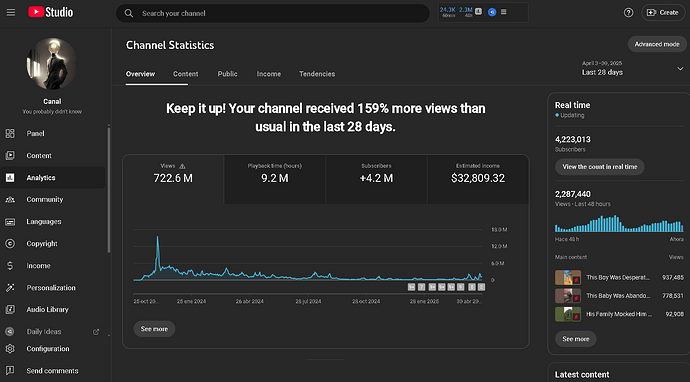The width and height of the screenshot is (690, 382).
Task: Click the sidebar vertical scrollbar
Action: click(109, 189)
